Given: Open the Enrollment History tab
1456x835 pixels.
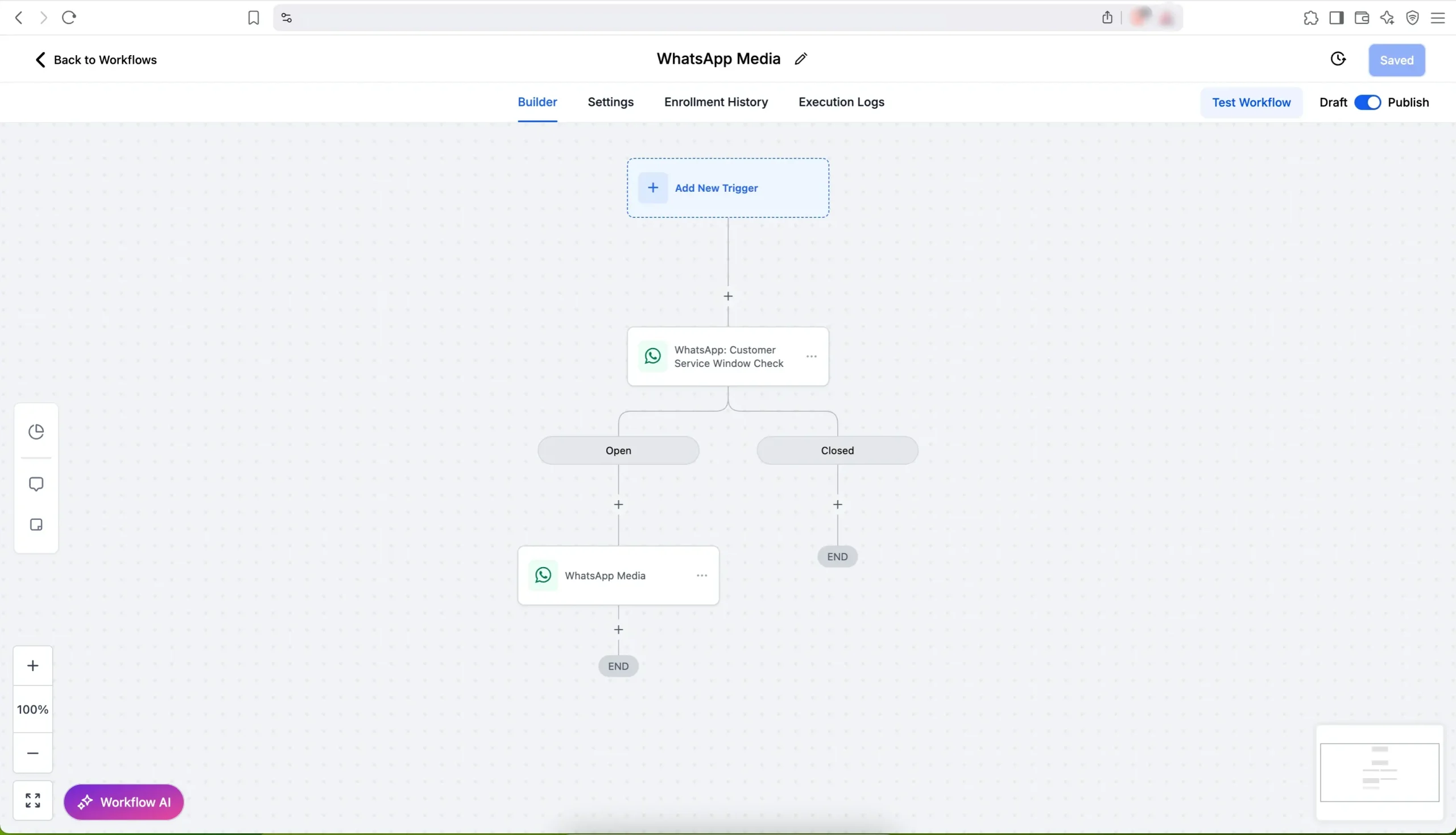Looking at the screenshot, I should 716,102.
